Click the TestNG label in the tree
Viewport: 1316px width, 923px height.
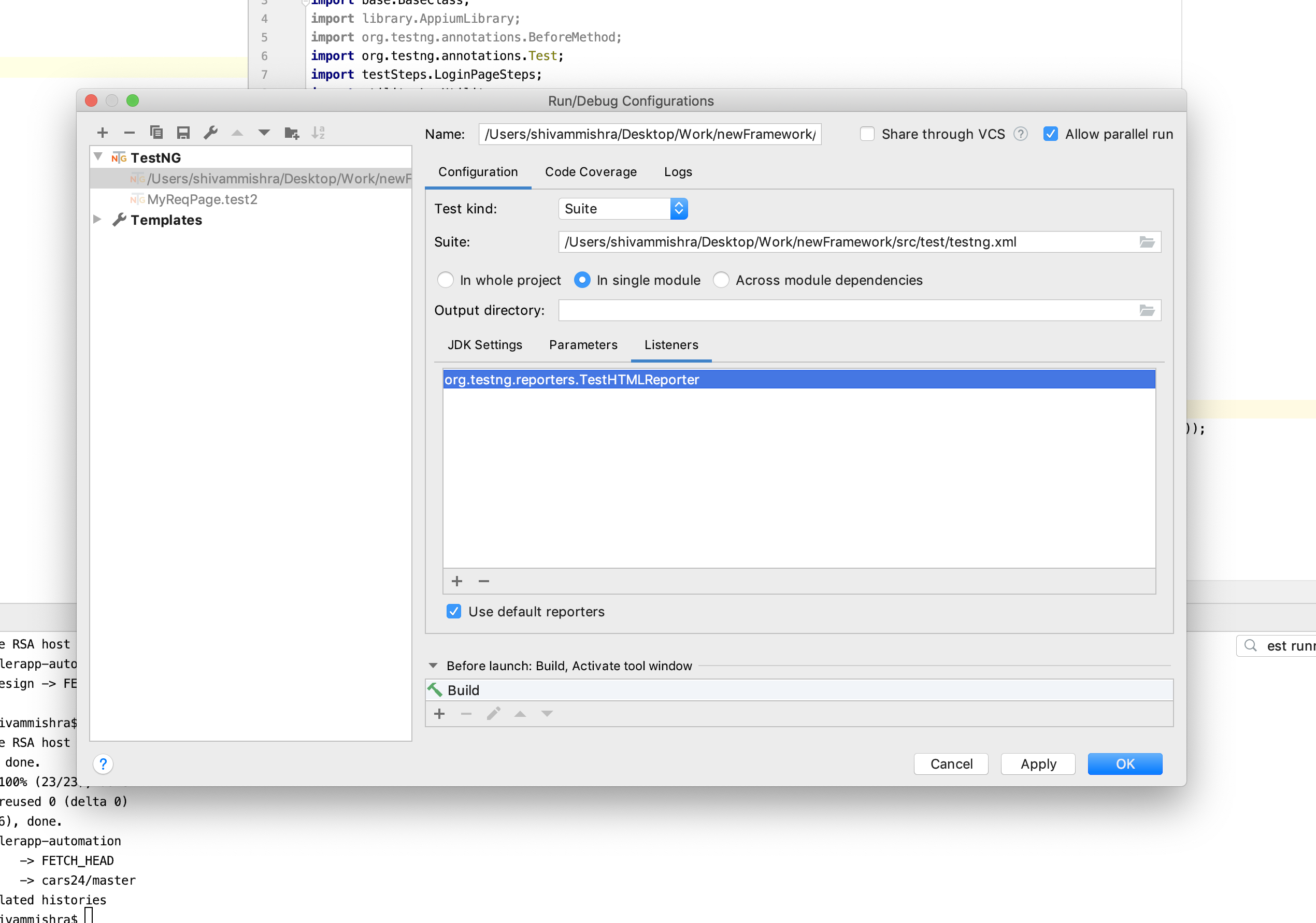(155, 157)
